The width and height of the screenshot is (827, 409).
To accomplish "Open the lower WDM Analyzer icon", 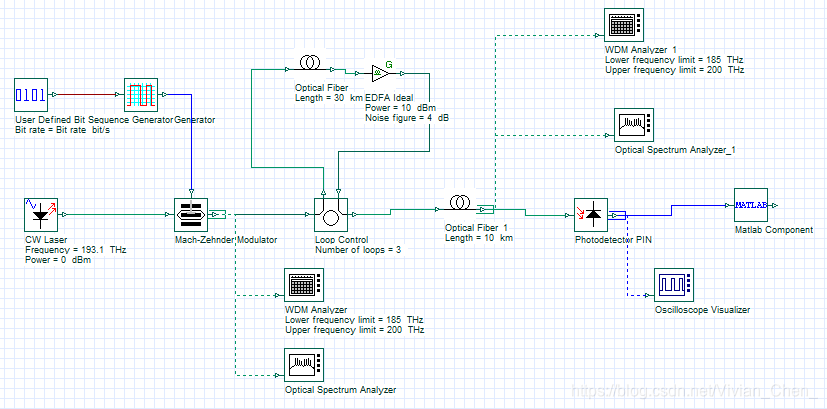I will point(304,285).
